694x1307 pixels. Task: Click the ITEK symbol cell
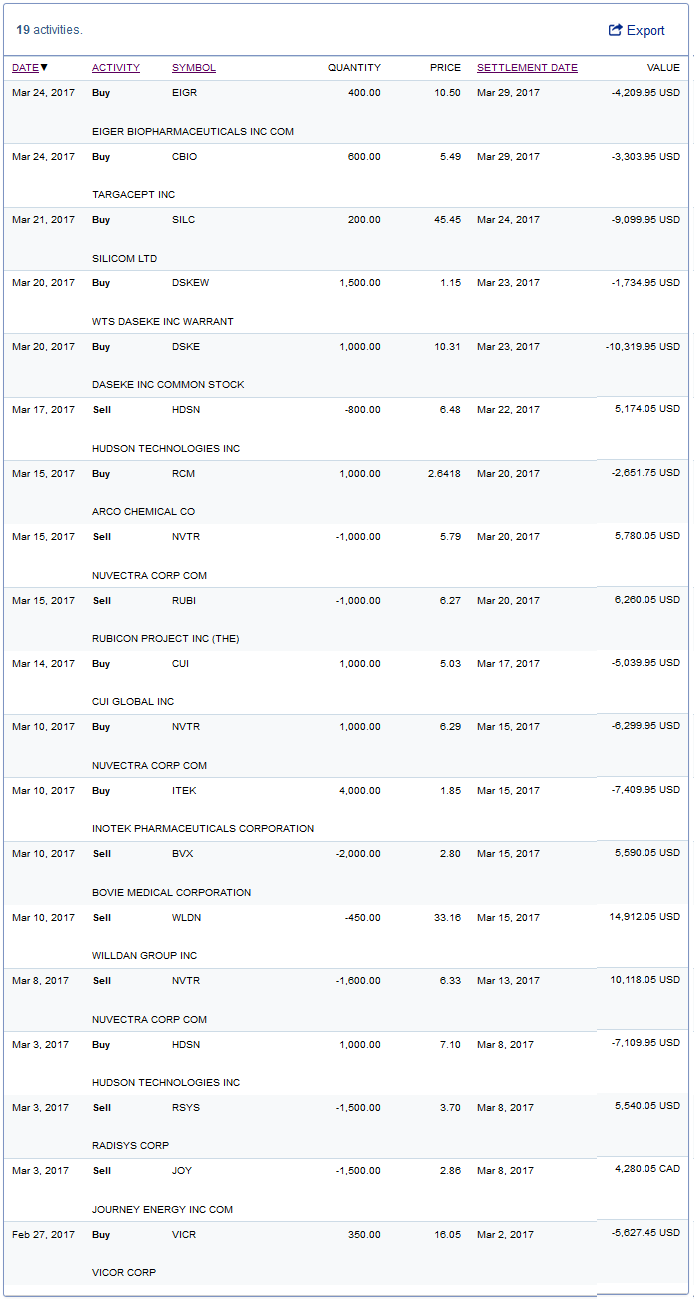(x=182, y=791)
